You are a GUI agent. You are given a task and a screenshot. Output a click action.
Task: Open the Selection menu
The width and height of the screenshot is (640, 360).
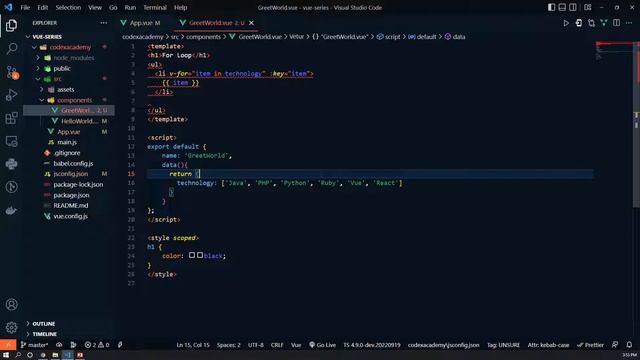(x=68, y=7)
